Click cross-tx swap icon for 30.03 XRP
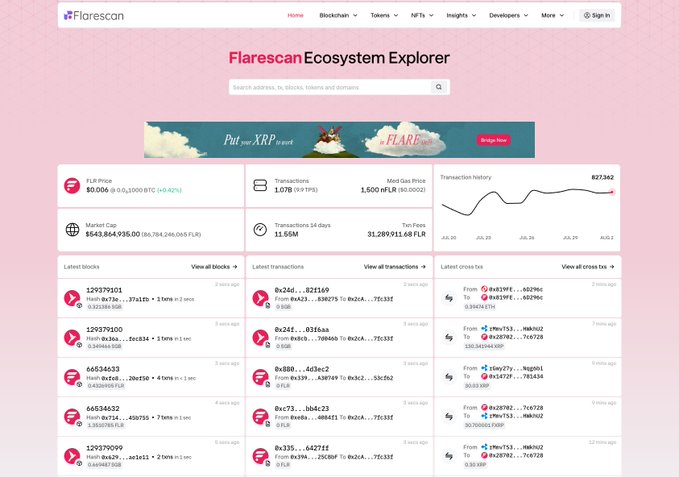679x477 pixels. [x=449, y=377]
